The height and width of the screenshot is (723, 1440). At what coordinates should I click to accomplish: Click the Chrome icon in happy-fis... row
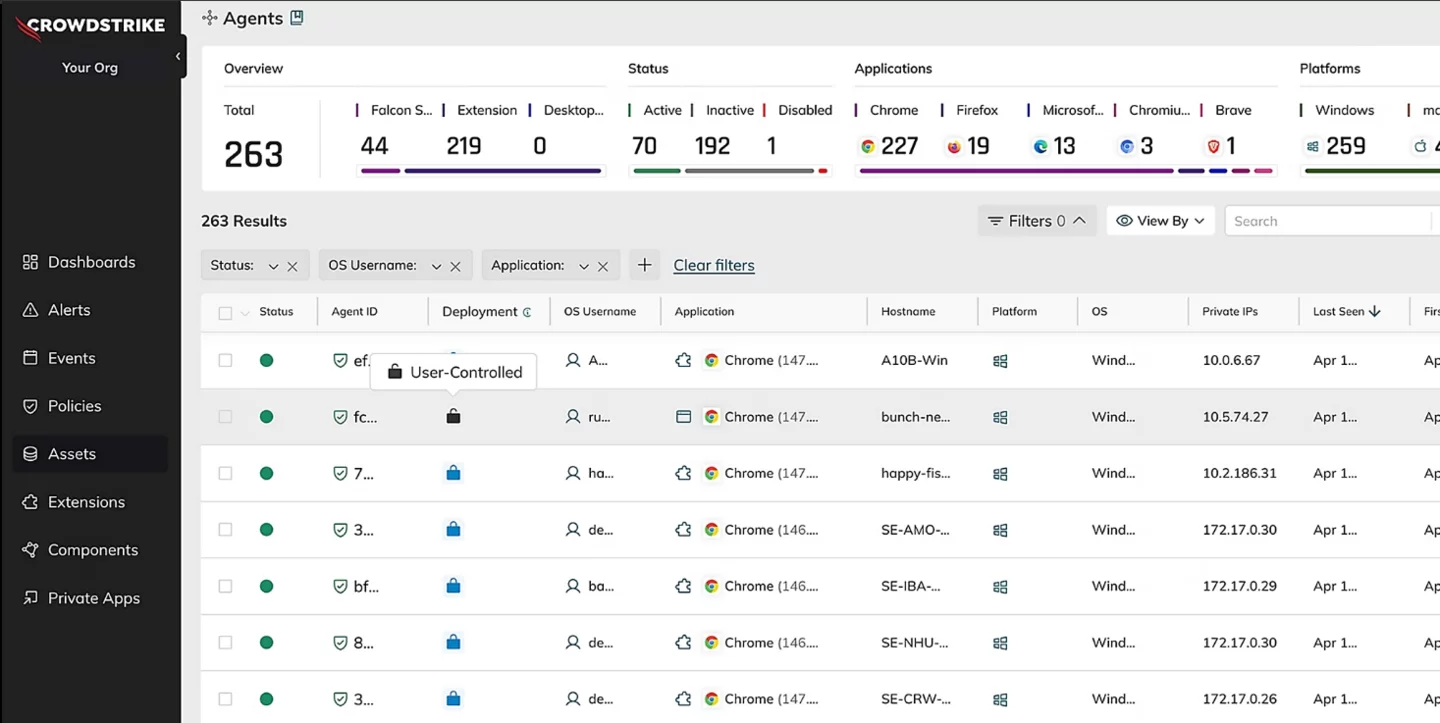(711, 473)
